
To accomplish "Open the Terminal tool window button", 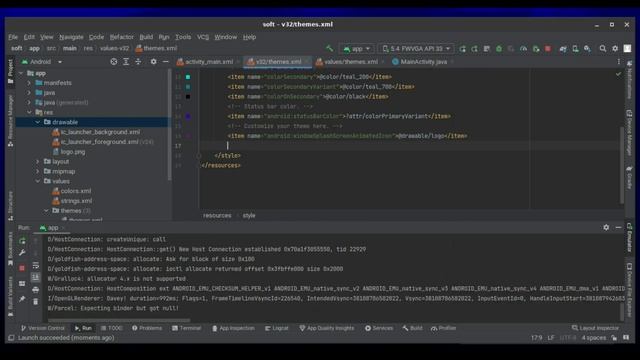I will pyautogui.click(x=187, y=328).
